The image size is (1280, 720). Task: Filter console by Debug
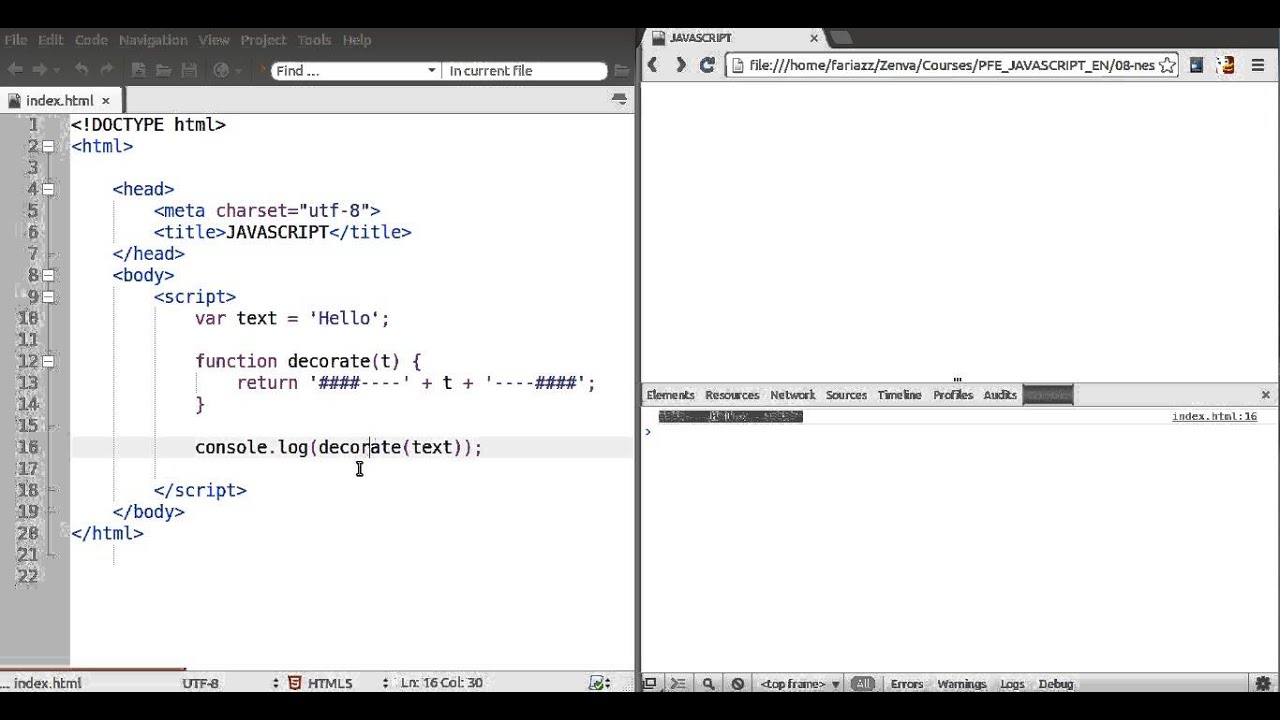[x=1056, y=684]
